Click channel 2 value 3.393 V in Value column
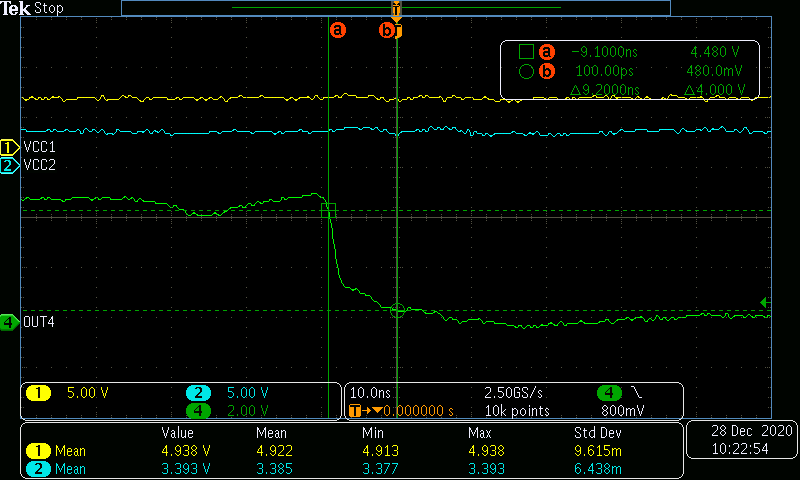 186,469
